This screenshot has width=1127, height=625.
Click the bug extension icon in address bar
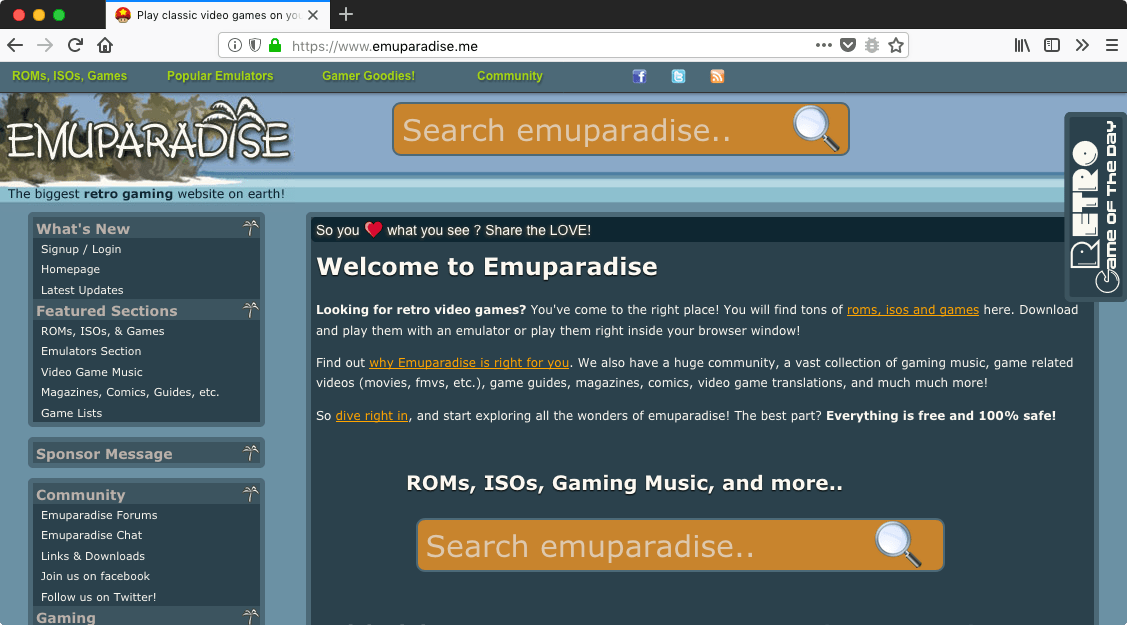coord(872,45)
